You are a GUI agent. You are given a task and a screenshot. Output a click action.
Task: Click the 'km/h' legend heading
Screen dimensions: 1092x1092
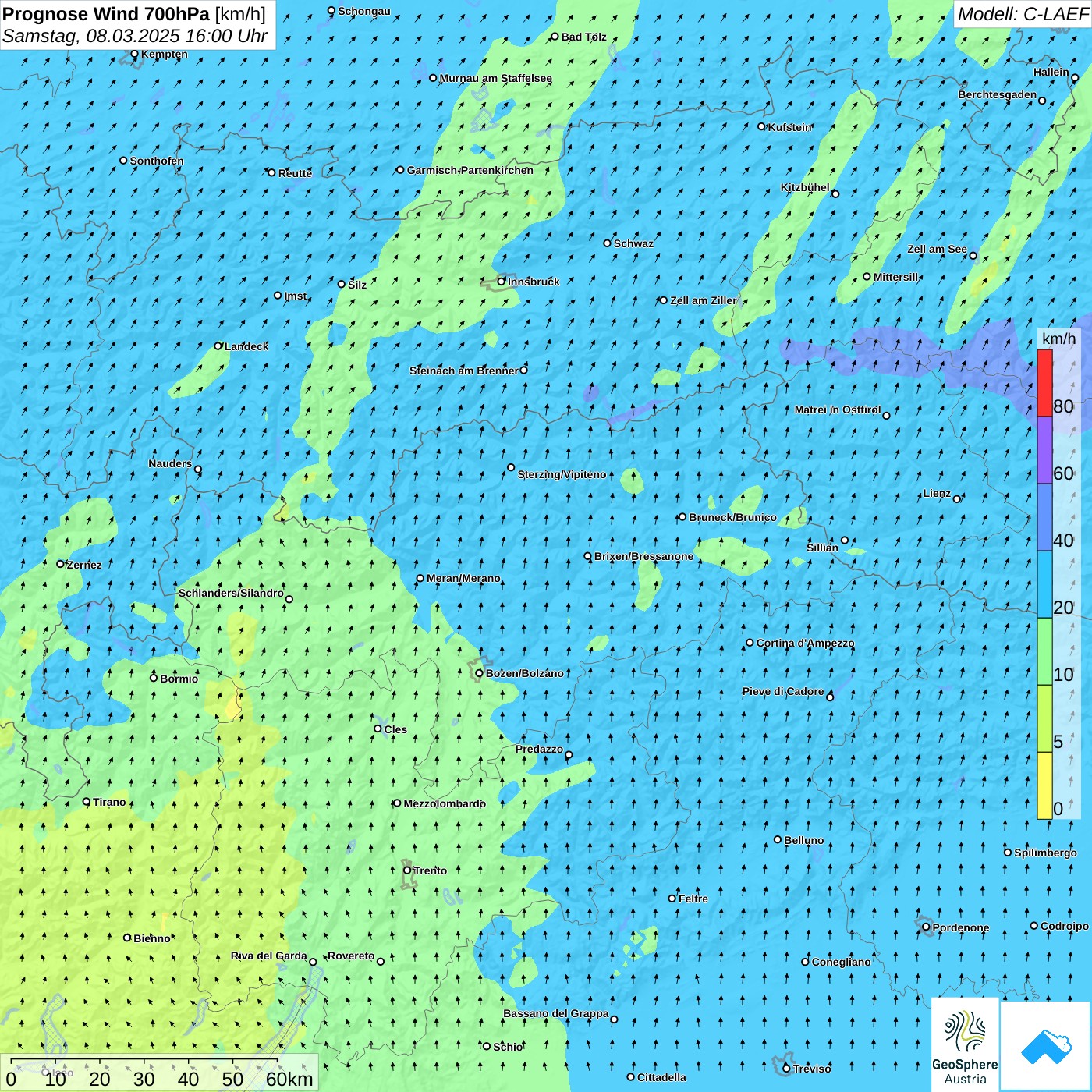1058,339
